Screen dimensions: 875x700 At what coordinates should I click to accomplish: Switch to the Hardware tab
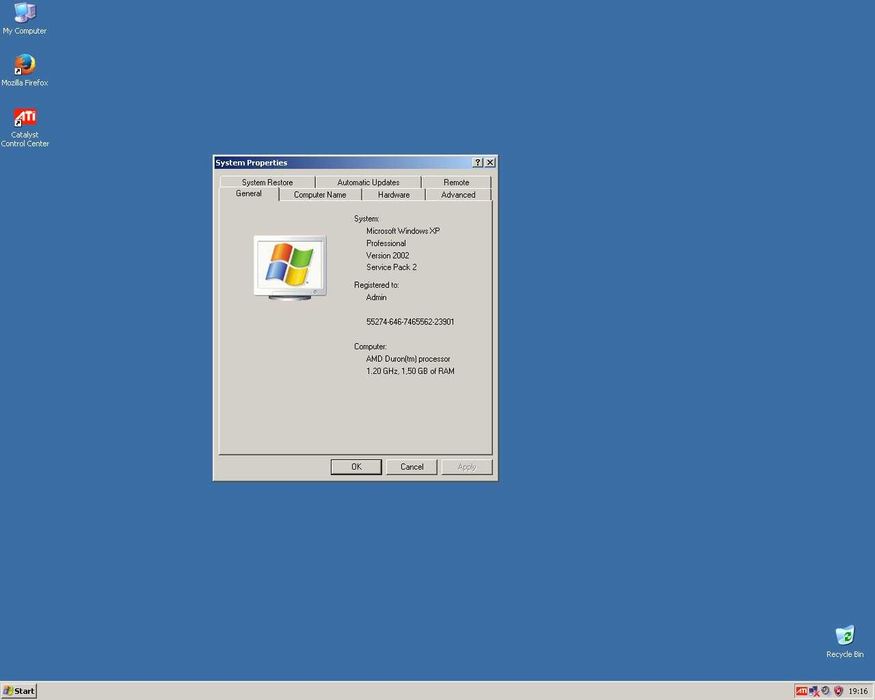tap(393, 195)
